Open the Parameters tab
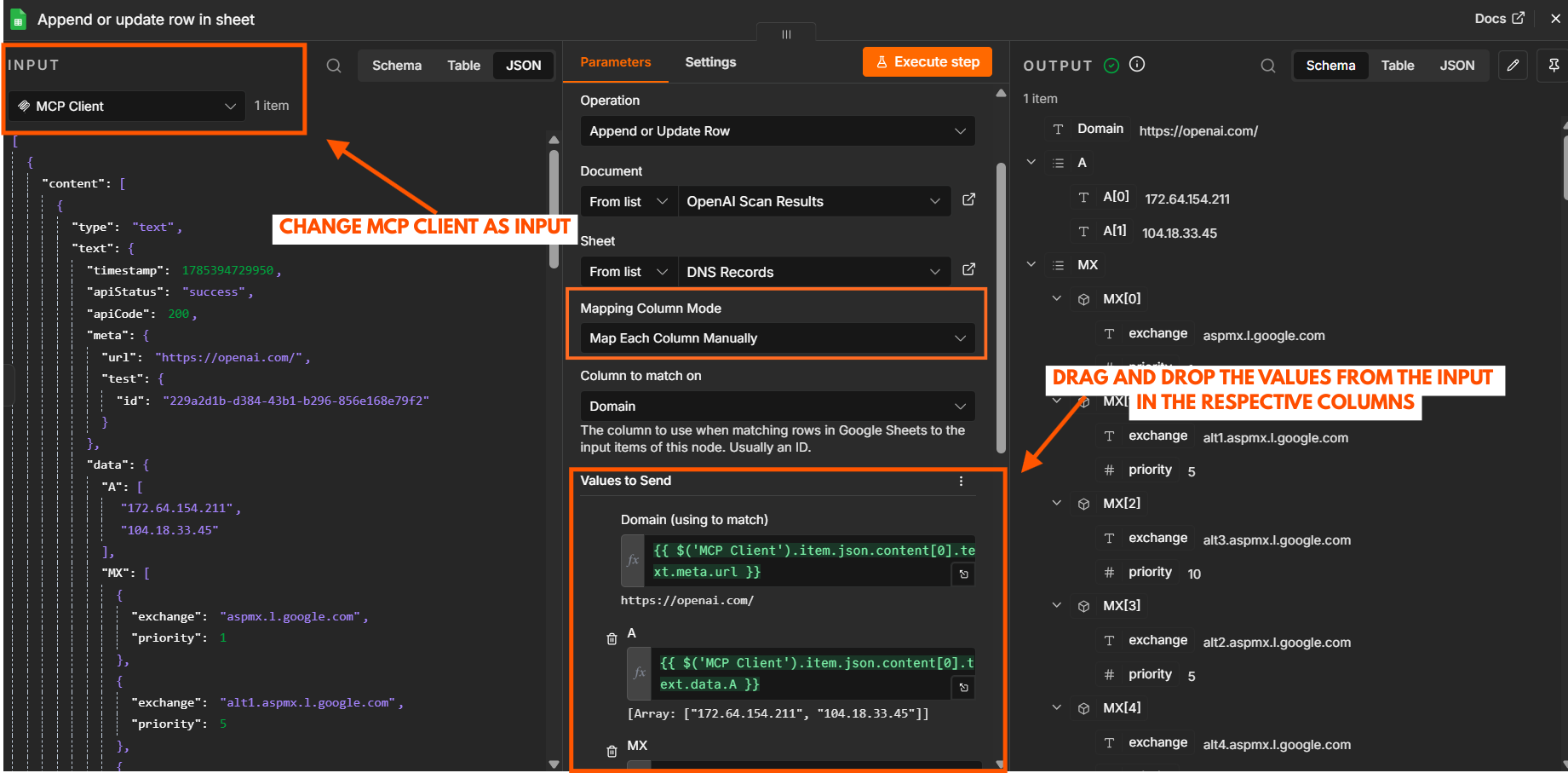This screenshot has width=1568, height=773. [x=616, y=62]
